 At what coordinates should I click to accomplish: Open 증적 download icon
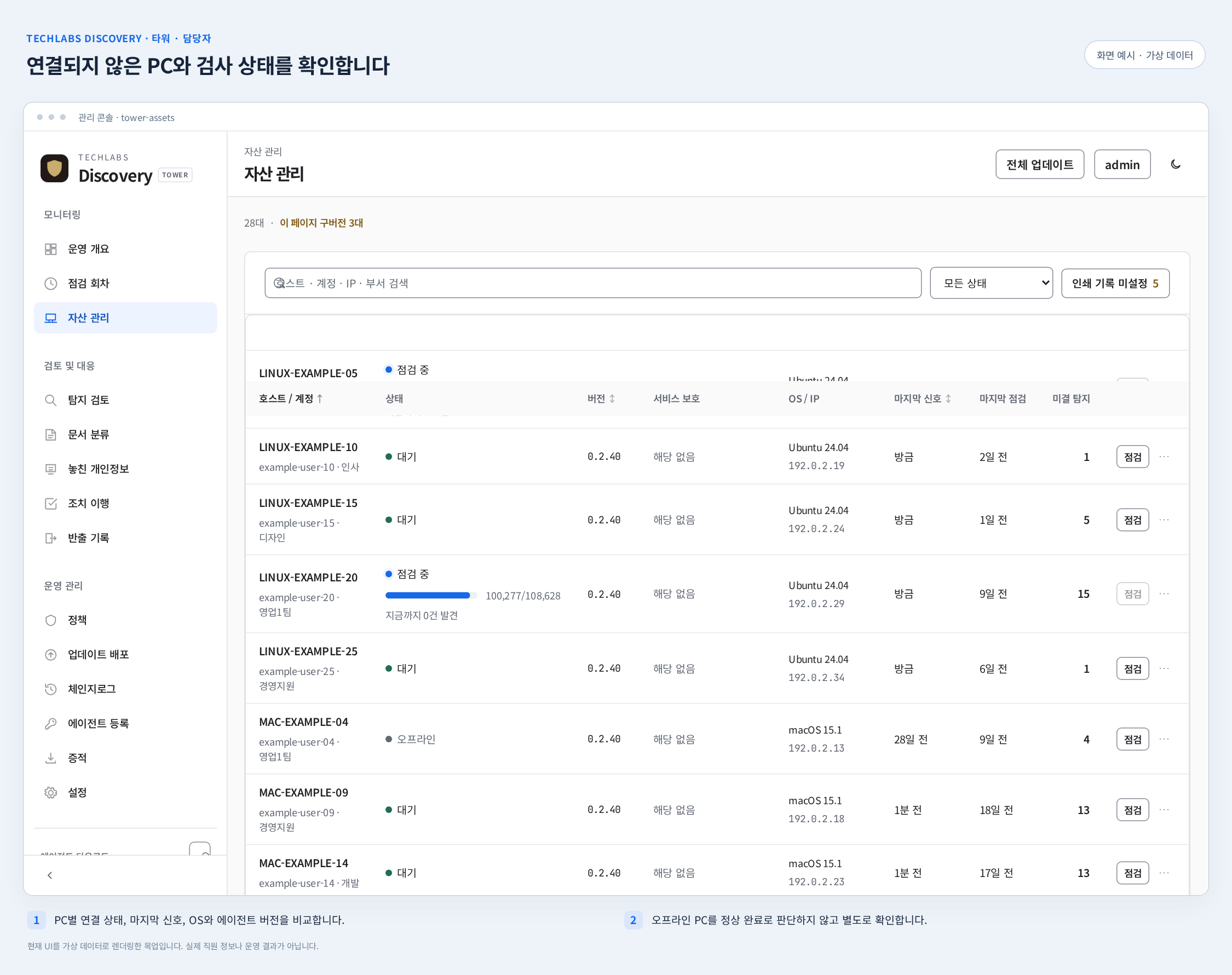pos(51,758)
